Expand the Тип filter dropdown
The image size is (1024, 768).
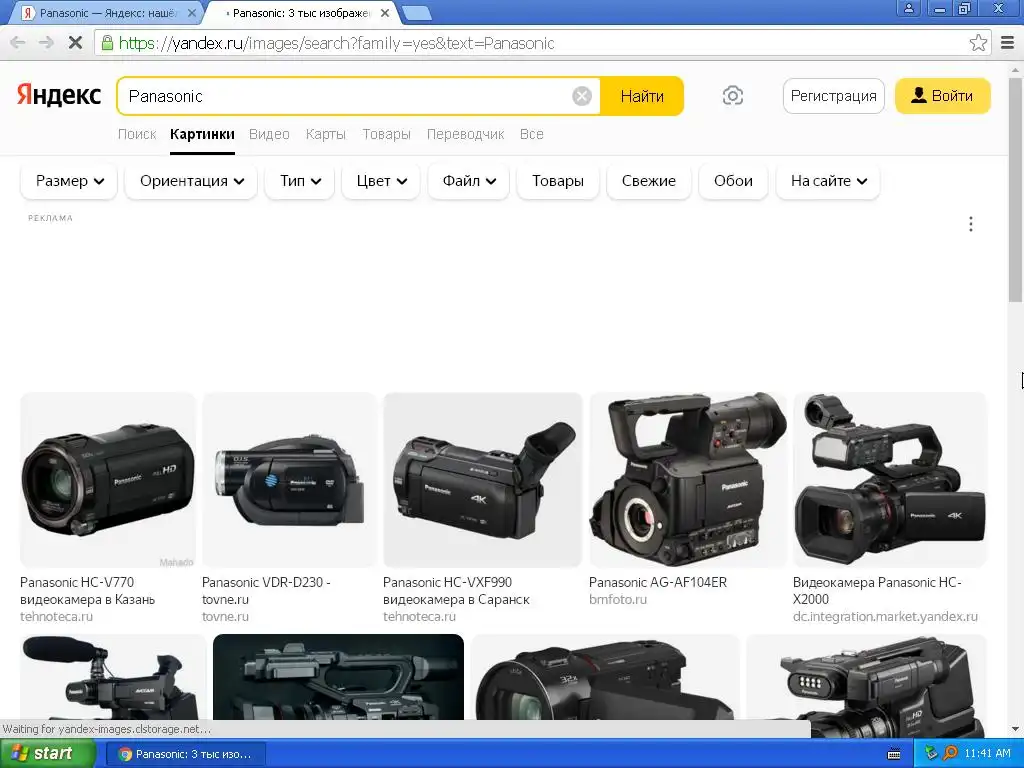(300, 181)
